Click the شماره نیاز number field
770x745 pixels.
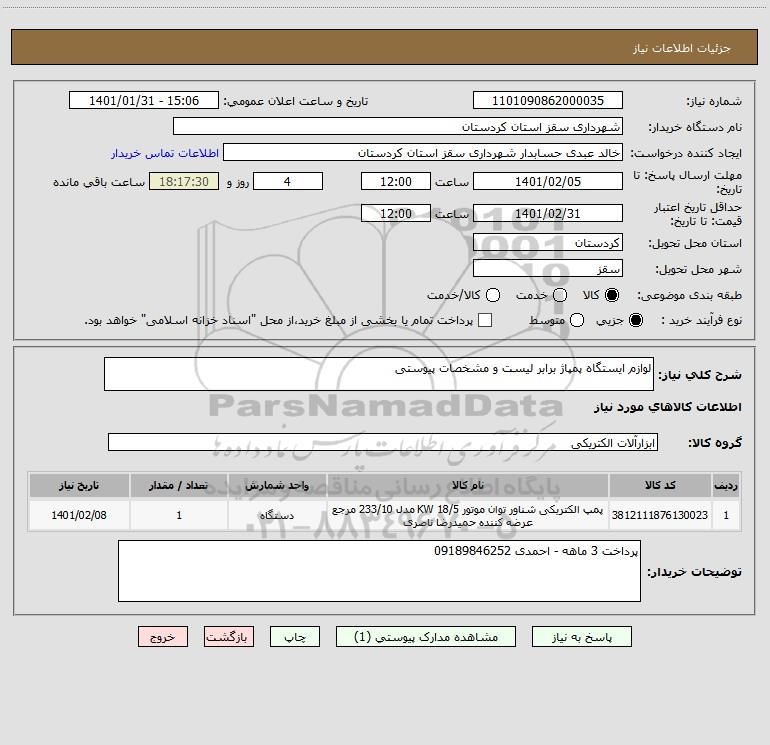tap(548, 101)
